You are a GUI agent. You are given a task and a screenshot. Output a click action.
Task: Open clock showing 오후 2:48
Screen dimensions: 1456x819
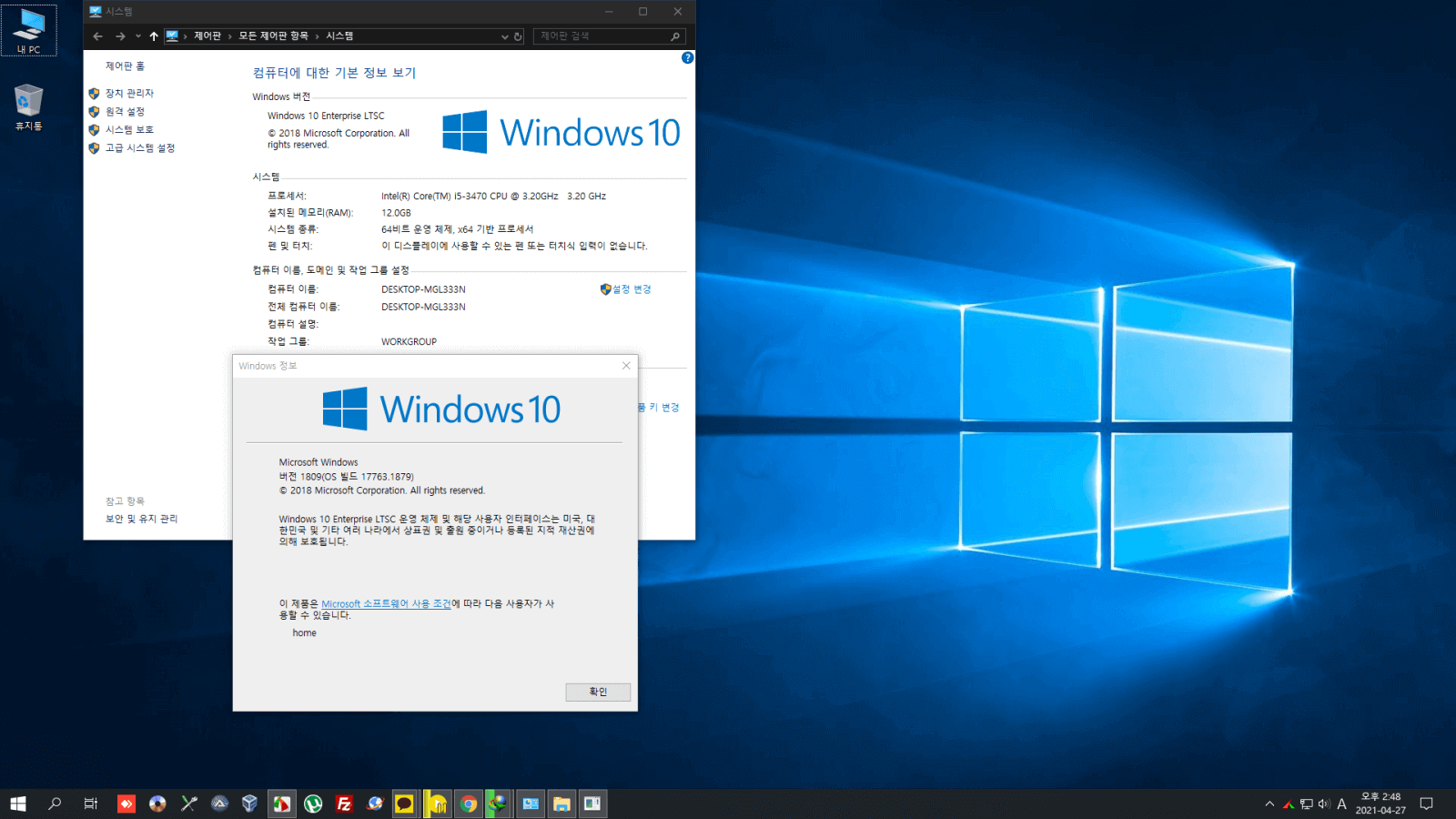pyautogui.click(x=1380, y=804)
